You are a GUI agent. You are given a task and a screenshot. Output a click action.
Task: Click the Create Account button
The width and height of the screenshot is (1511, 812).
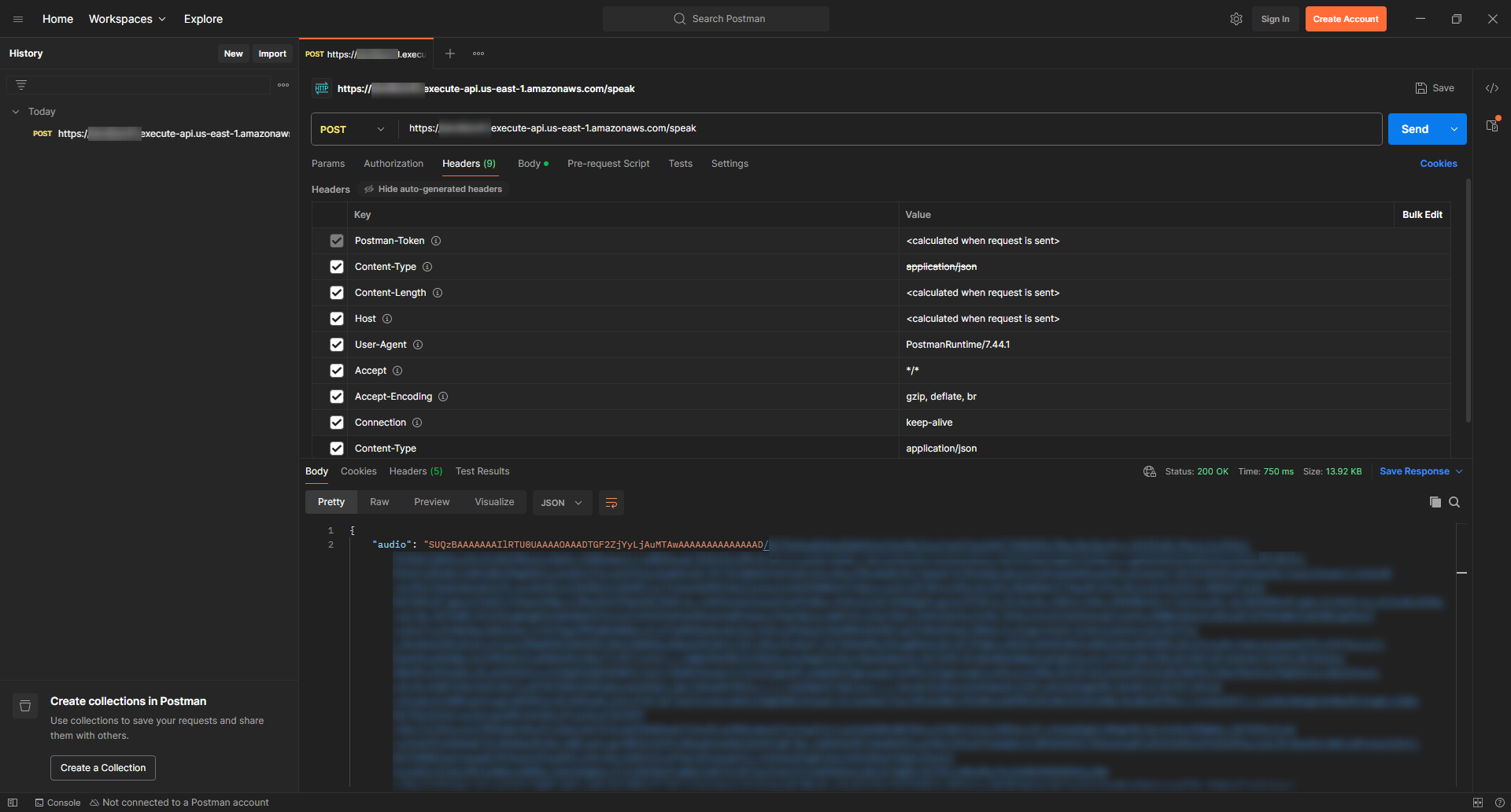tap(1346, 19)
